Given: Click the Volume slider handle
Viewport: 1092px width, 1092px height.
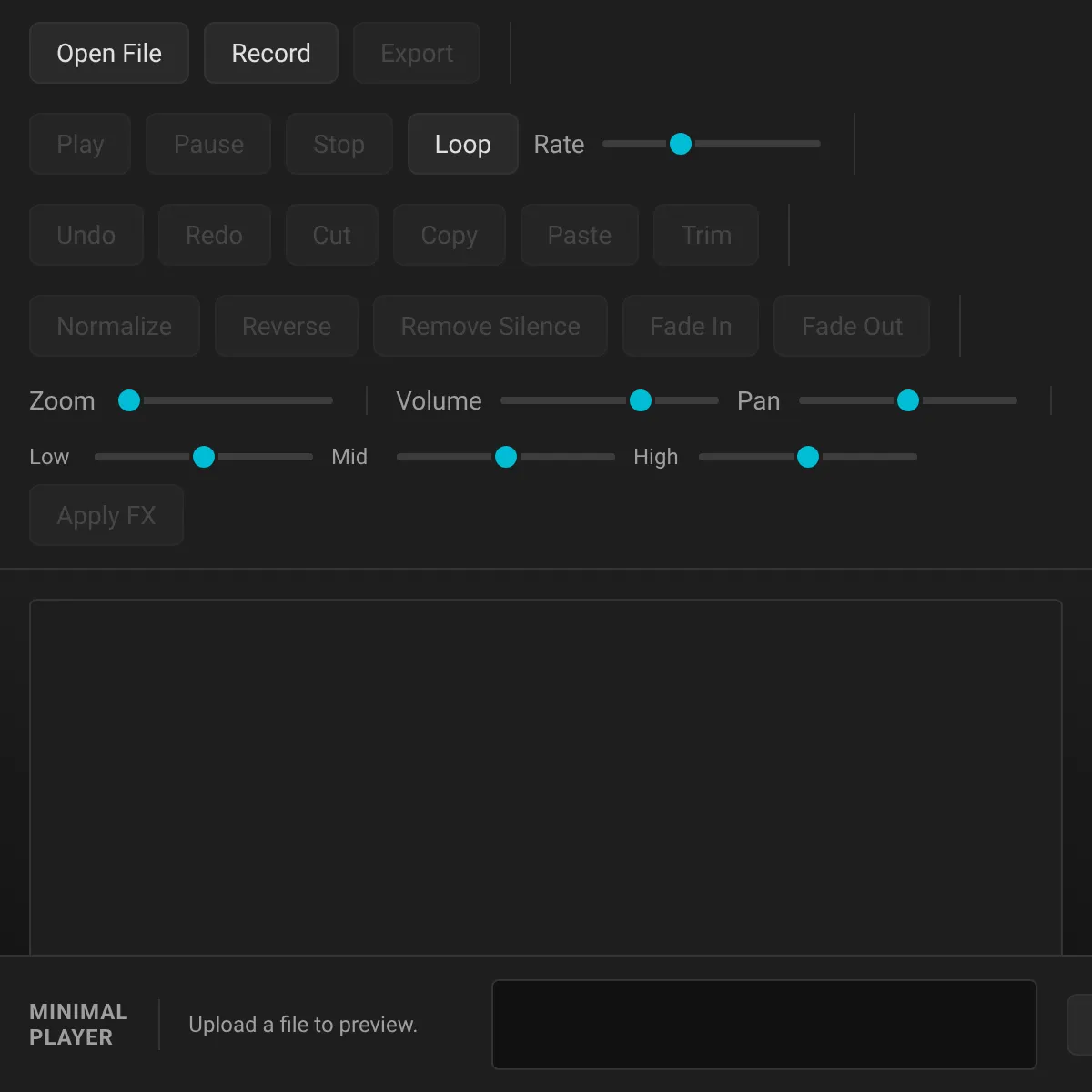Looking at the screenshot, I should pyautogui.click(x=641, y=400).
